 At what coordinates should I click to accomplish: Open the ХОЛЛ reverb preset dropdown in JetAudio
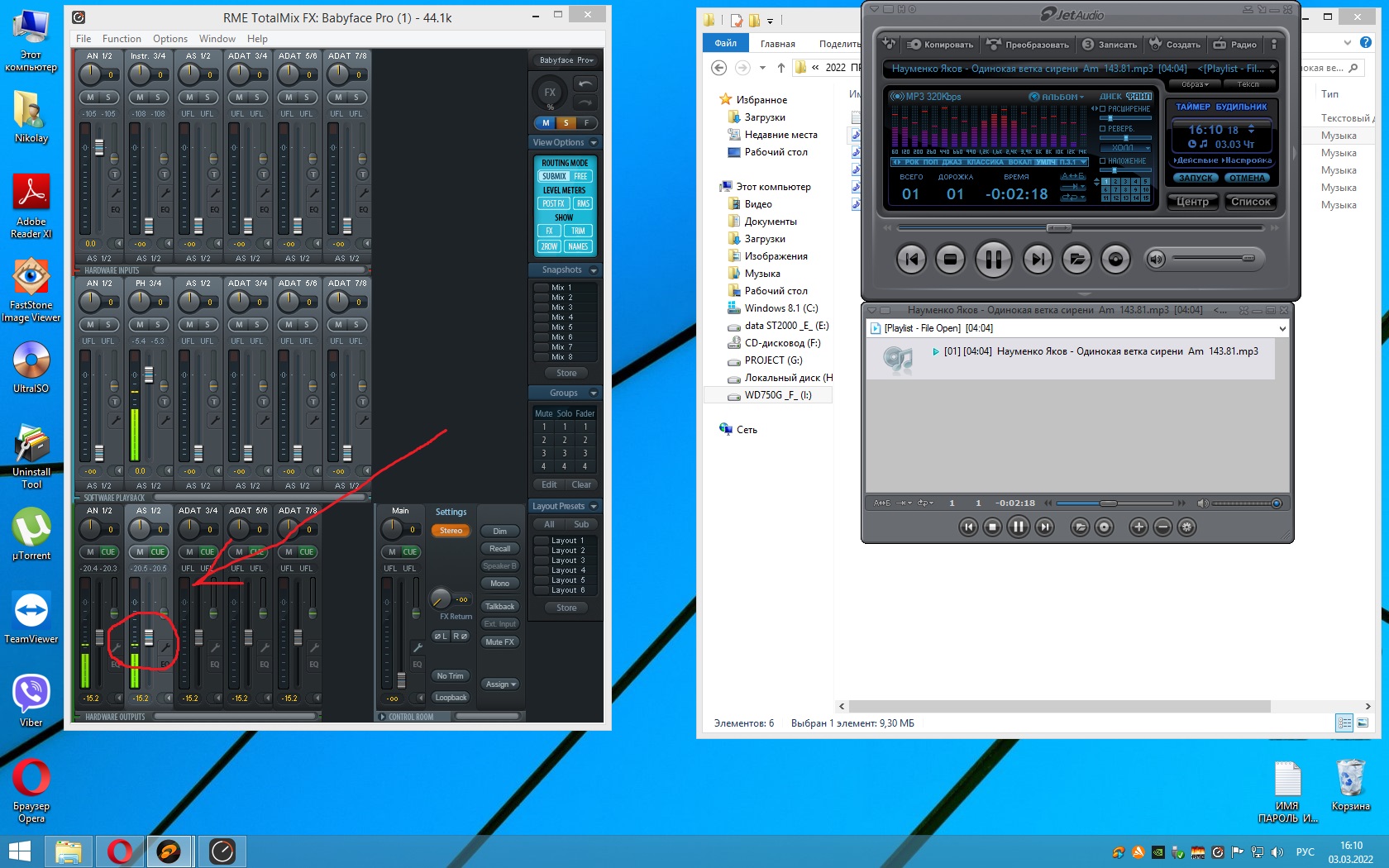[x=1126, y=148]
